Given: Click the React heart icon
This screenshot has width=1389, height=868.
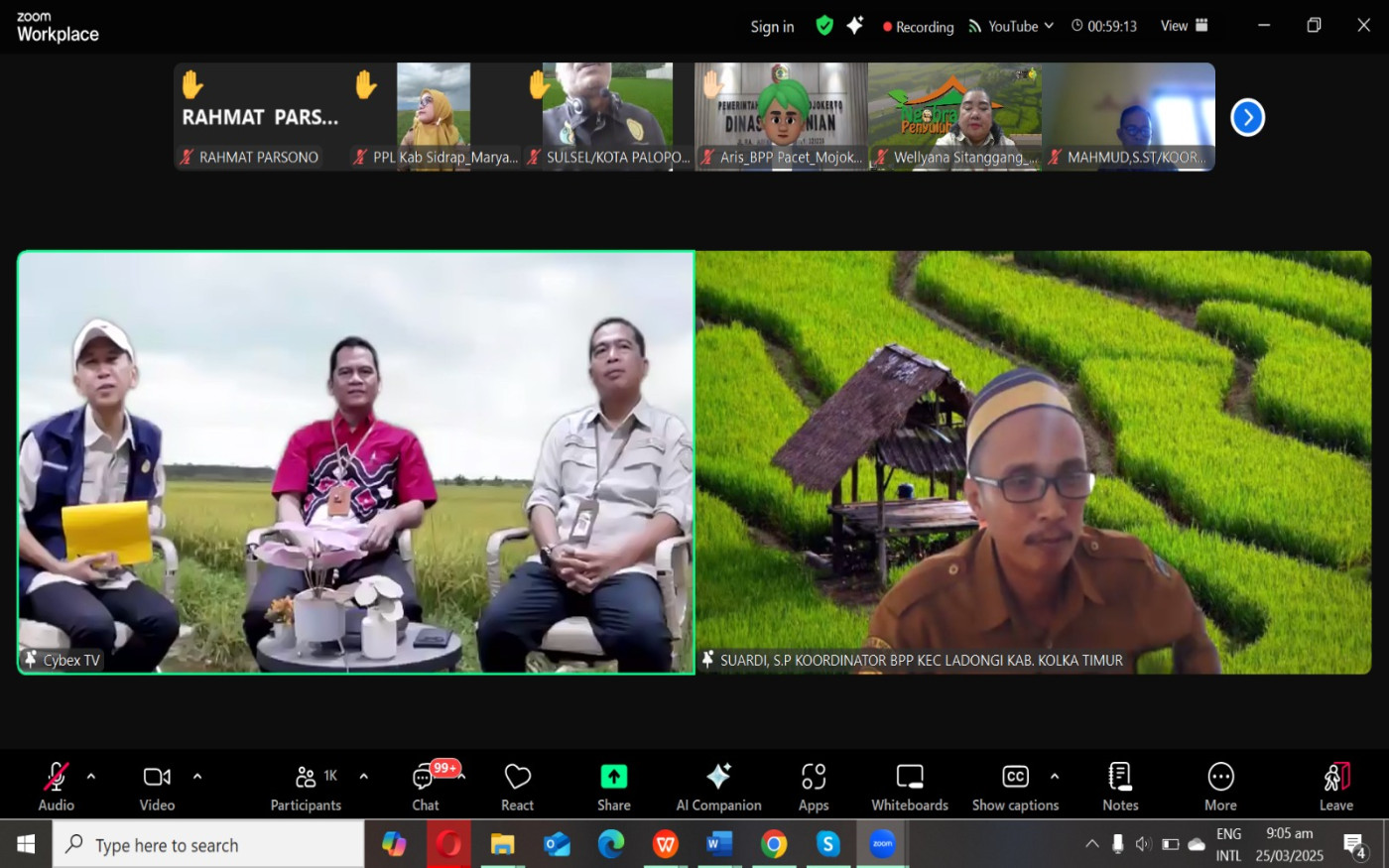Looking at the screenshot, I should pyautogui.click(x=517, y=777).
